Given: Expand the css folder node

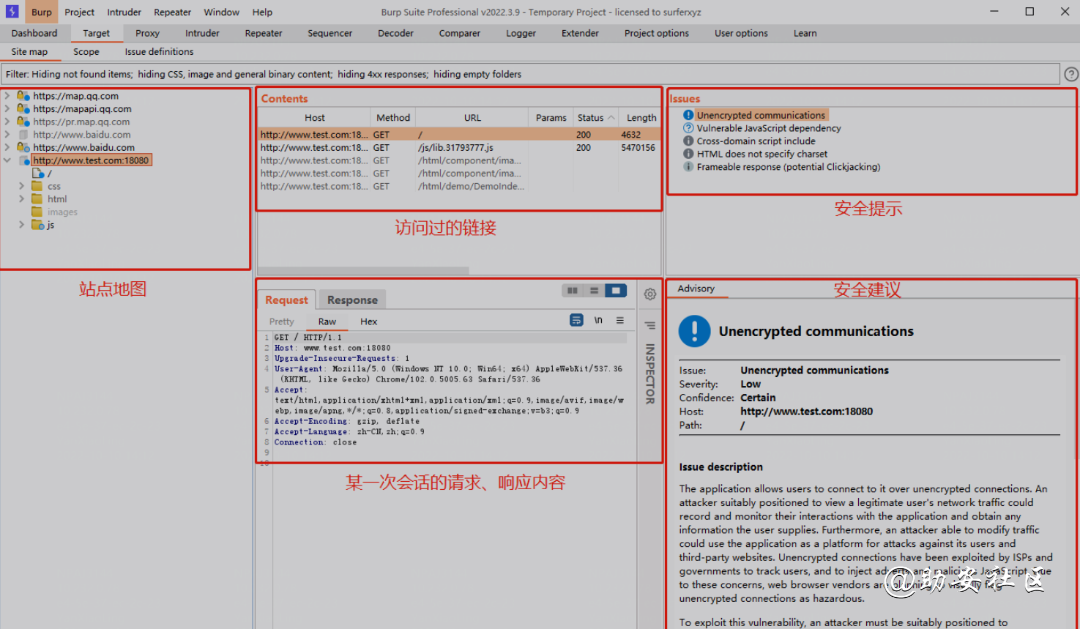Looking at the screenshot, I should coord(21,186).
